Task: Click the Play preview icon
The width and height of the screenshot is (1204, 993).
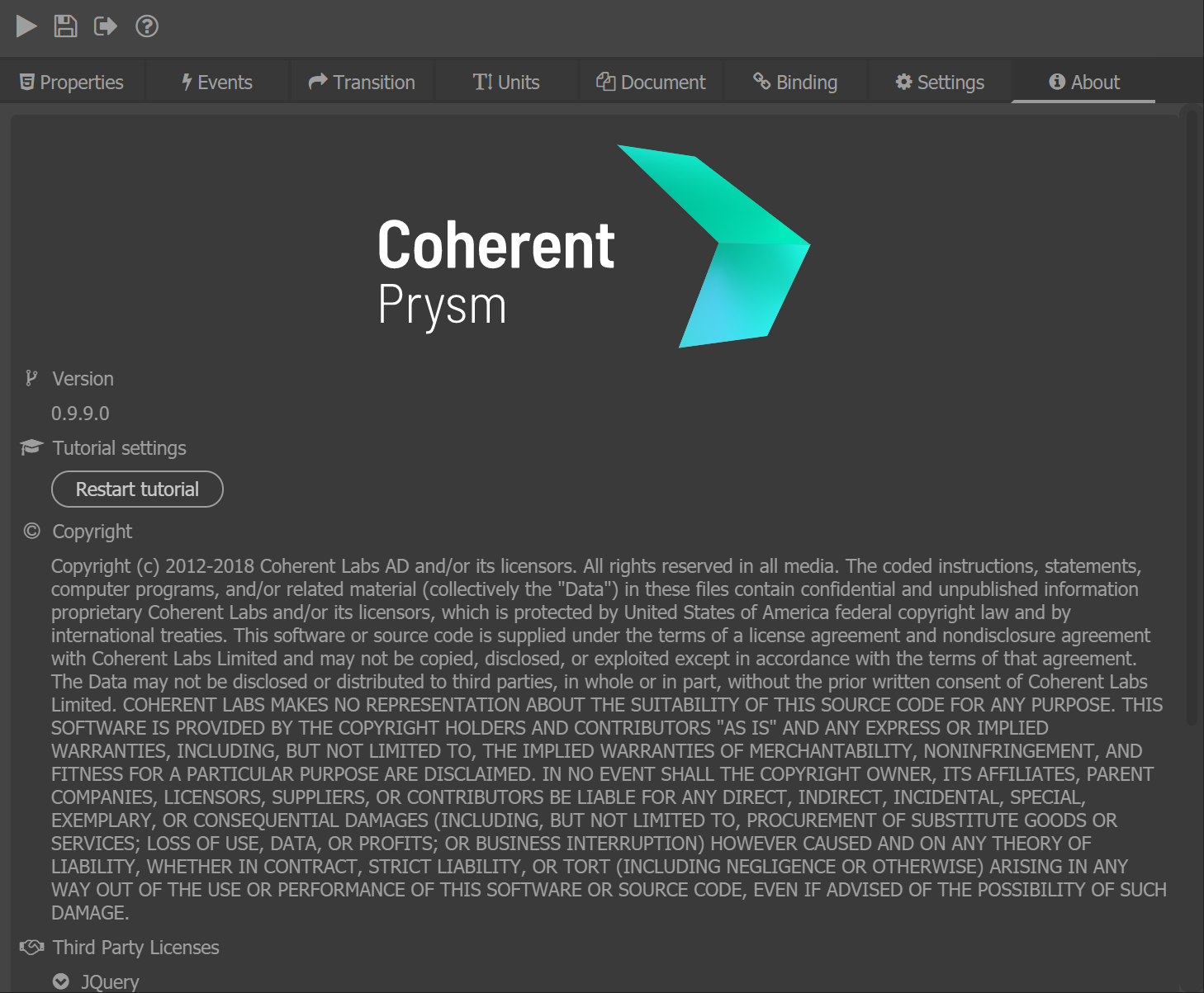Action: click(x=26, y=26)
